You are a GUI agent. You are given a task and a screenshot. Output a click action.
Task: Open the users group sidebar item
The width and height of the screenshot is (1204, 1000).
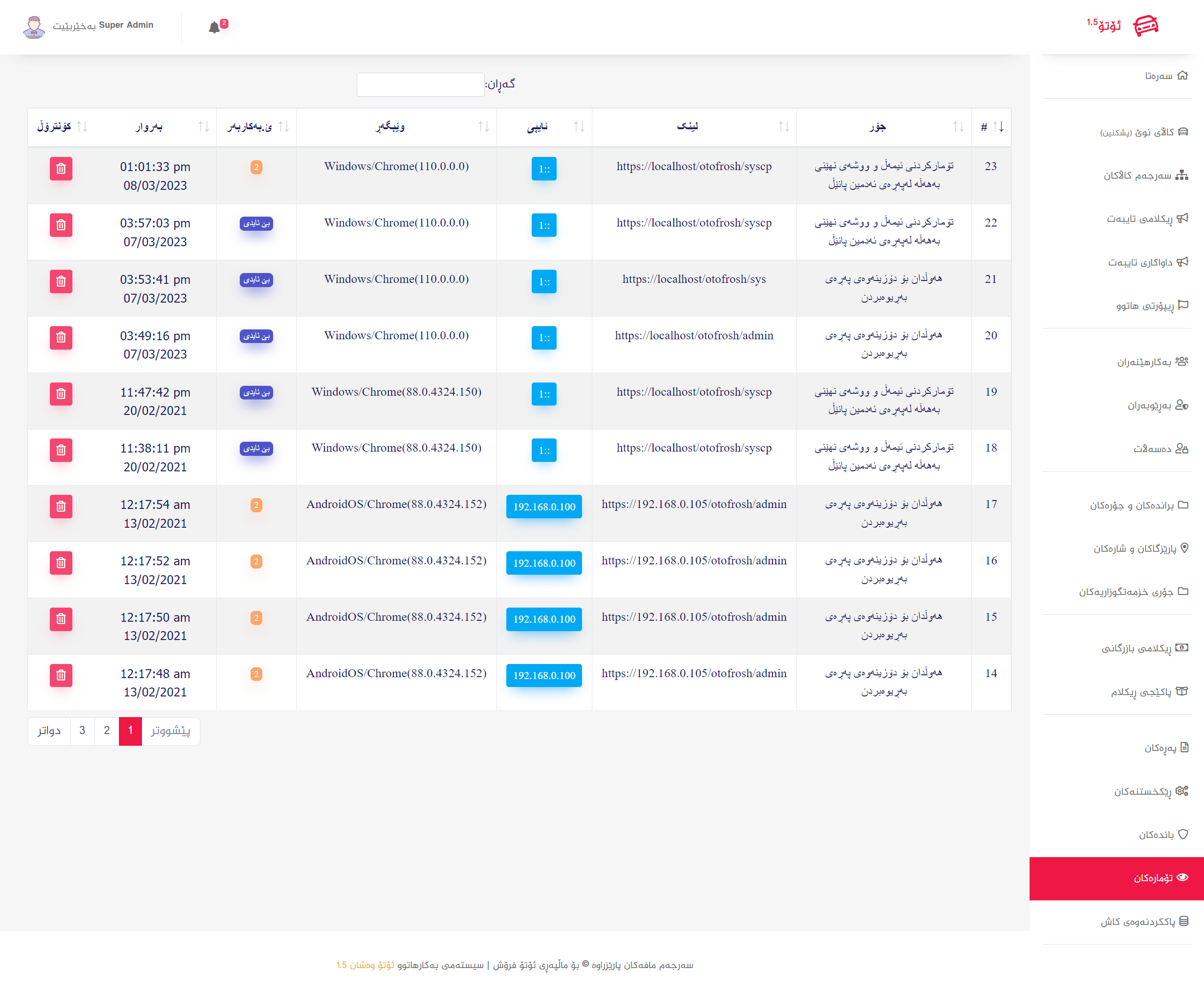(x=1152, y=361)
